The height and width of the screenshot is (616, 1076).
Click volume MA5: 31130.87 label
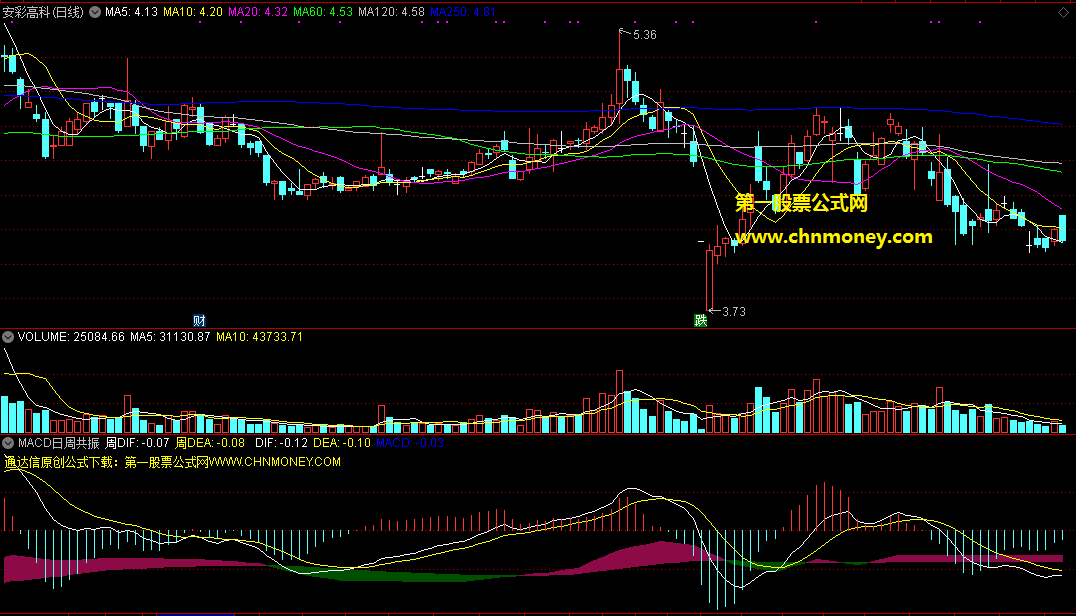point(170,337)
